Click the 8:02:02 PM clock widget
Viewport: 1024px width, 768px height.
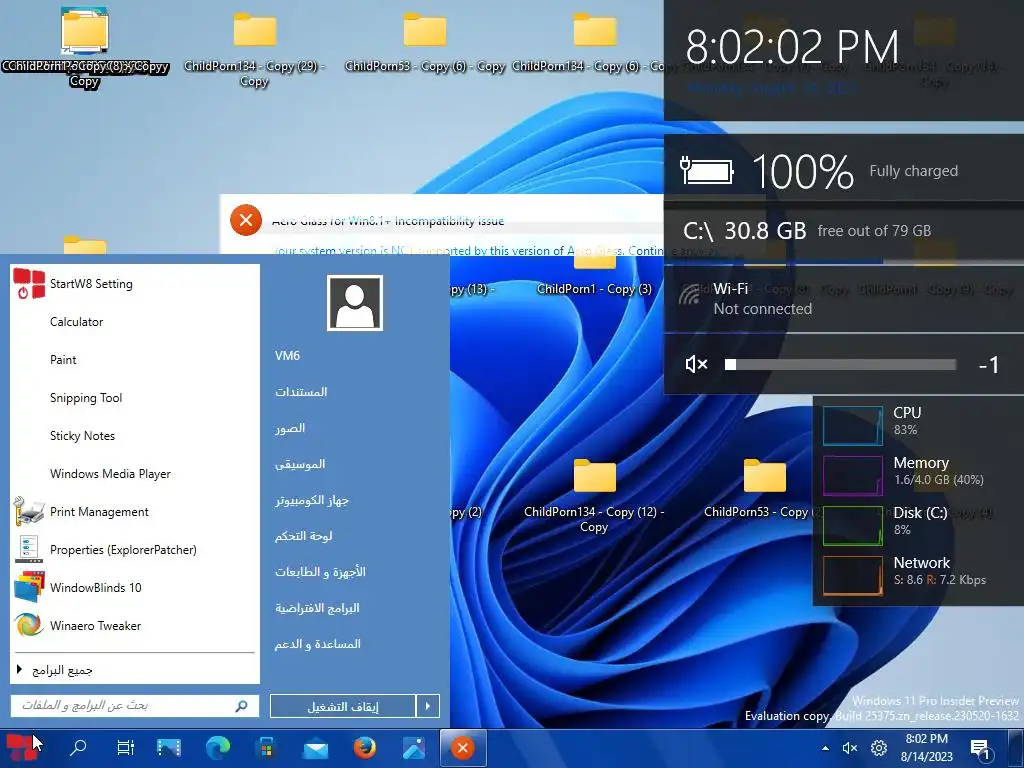792,47
